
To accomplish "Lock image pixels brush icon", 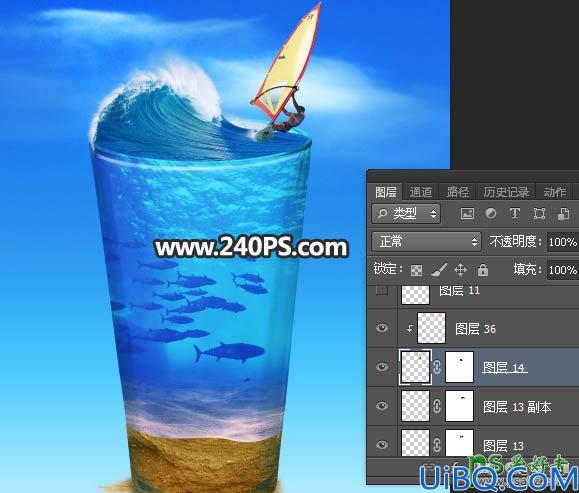I will click(439, 270).
